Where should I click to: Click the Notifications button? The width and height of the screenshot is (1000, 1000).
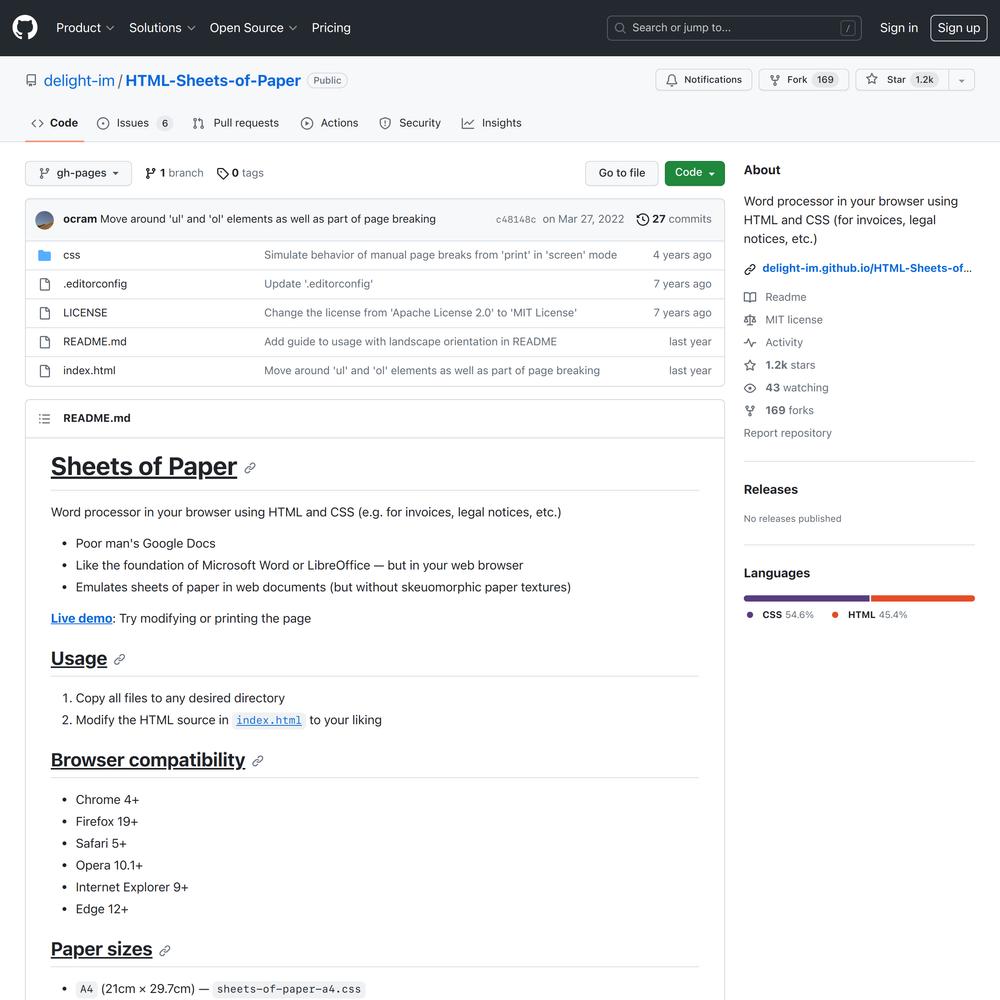[703, 80]
